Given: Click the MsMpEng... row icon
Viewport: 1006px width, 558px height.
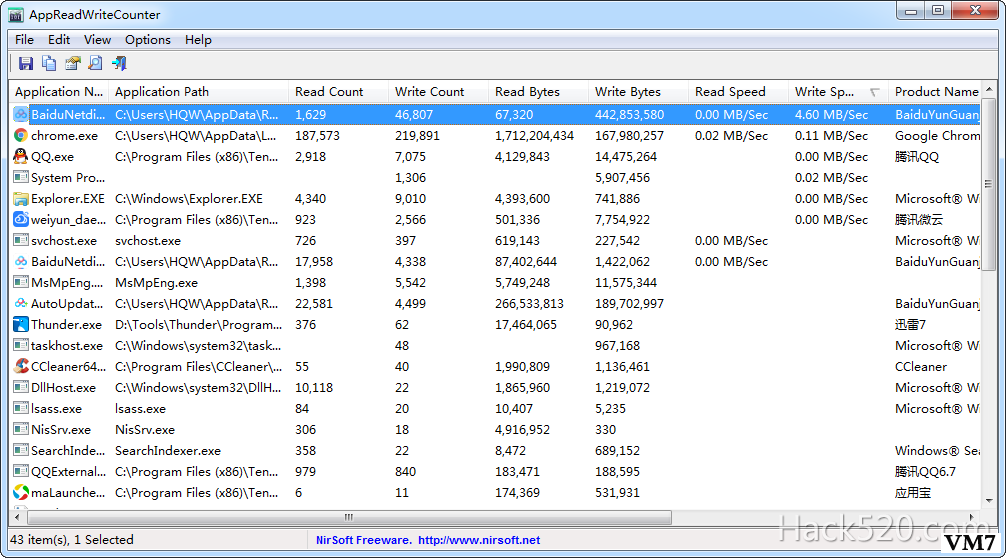Looking at the screenshot, I should point(21,282).
